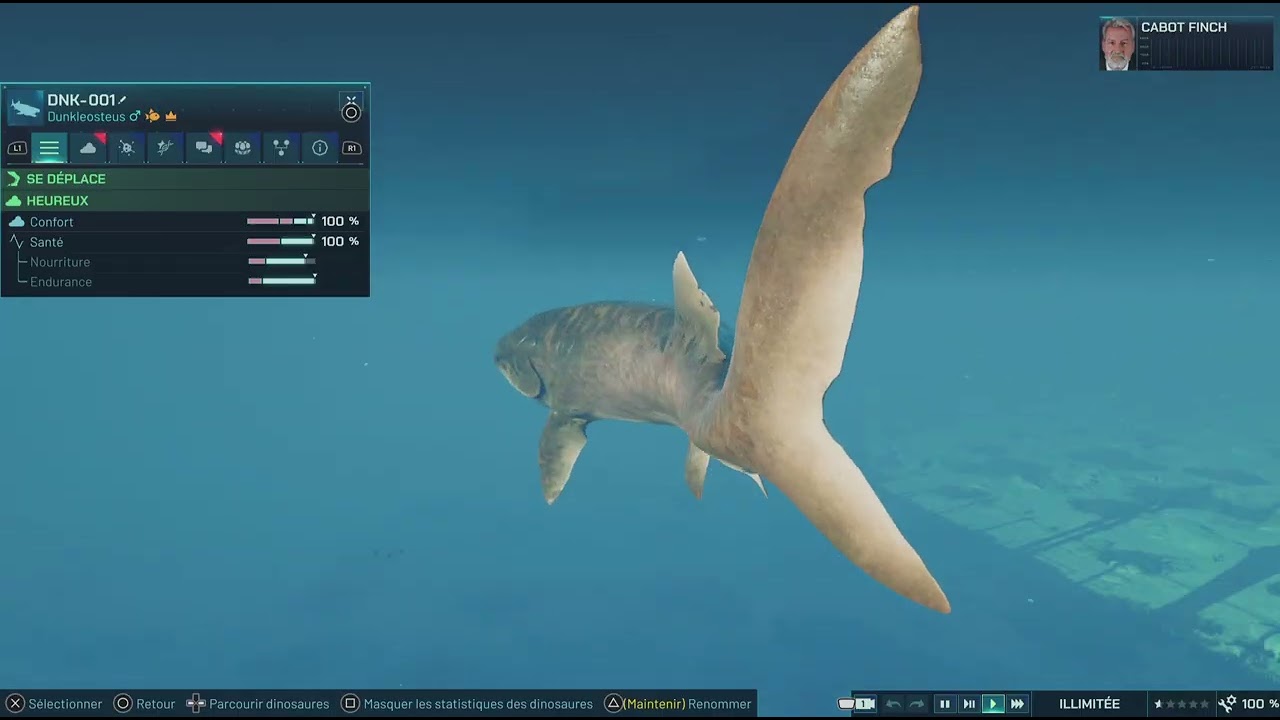Click the Dunkleosteus species name
Viewport: 1280px width, 720px height.
86,117
